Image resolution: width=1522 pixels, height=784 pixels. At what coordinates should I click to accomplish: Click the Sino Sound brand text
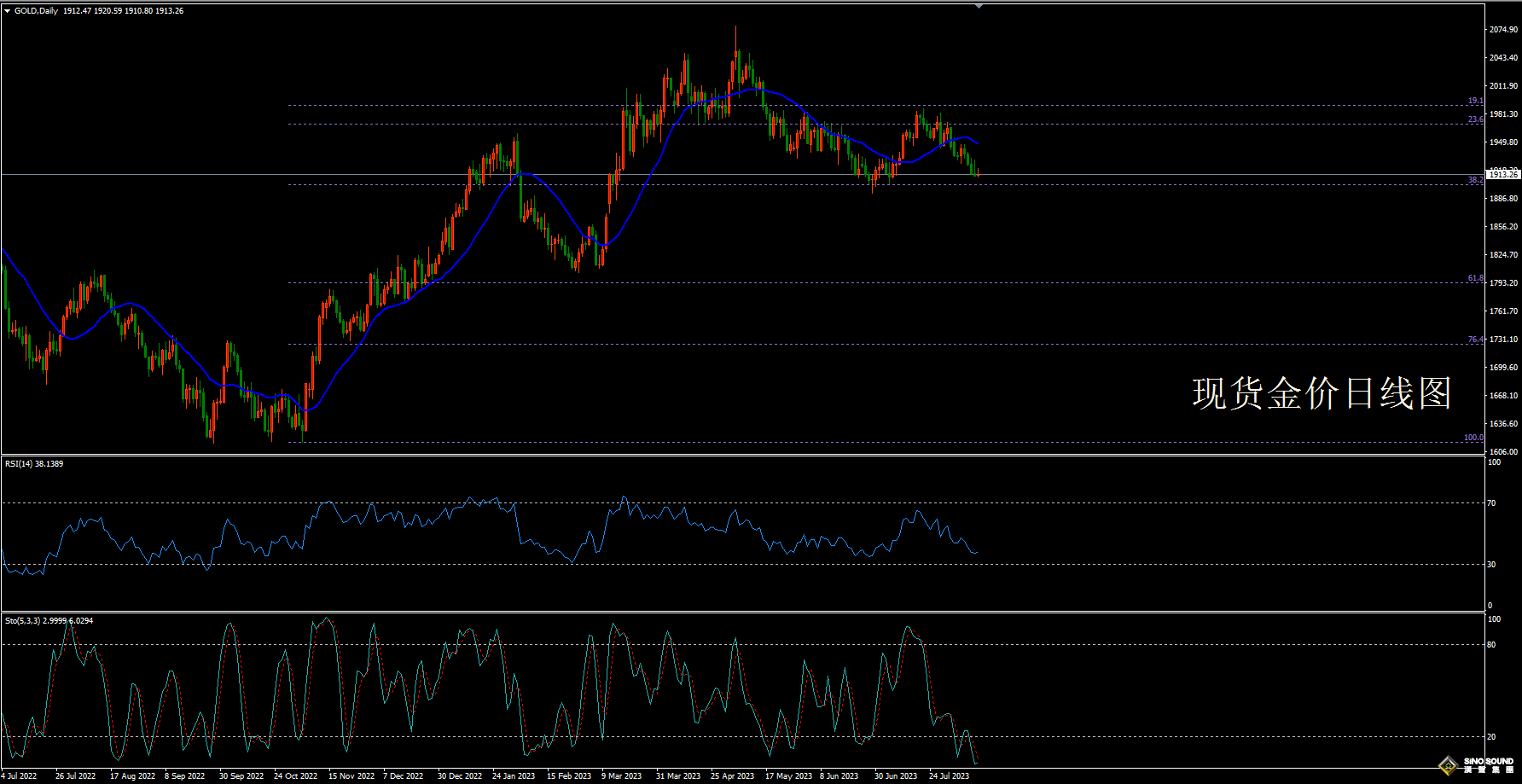tap(1489, 764)
